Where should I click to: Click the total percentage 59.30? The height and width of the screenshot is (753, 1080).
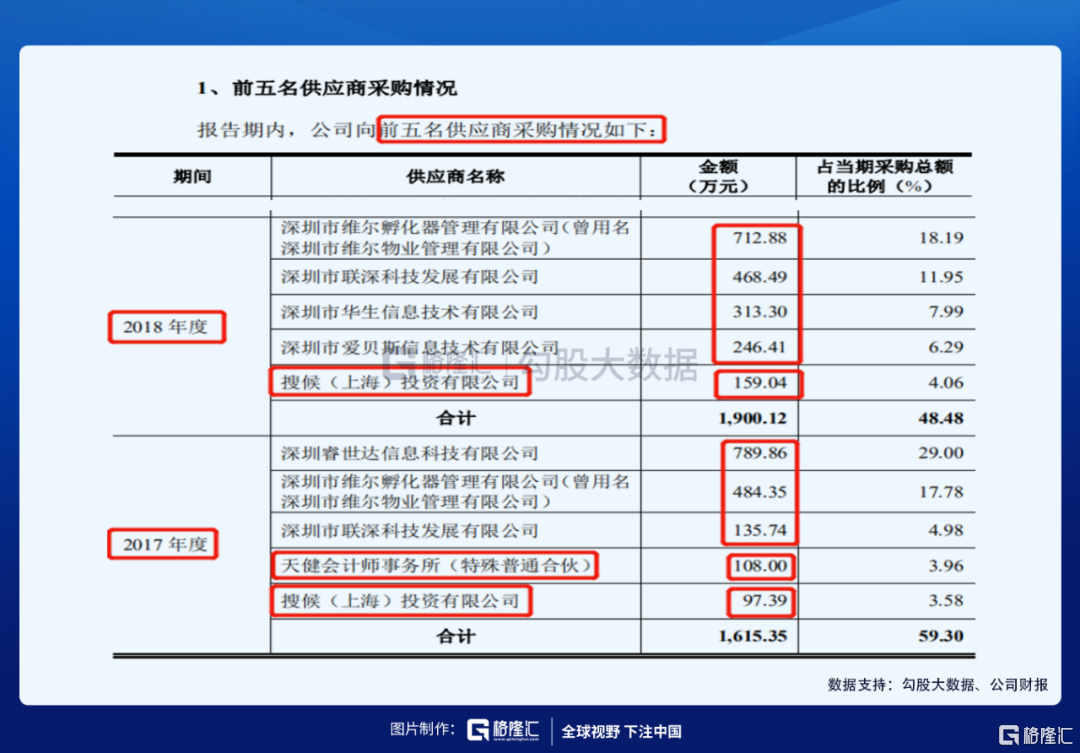(x=941, y=636)
